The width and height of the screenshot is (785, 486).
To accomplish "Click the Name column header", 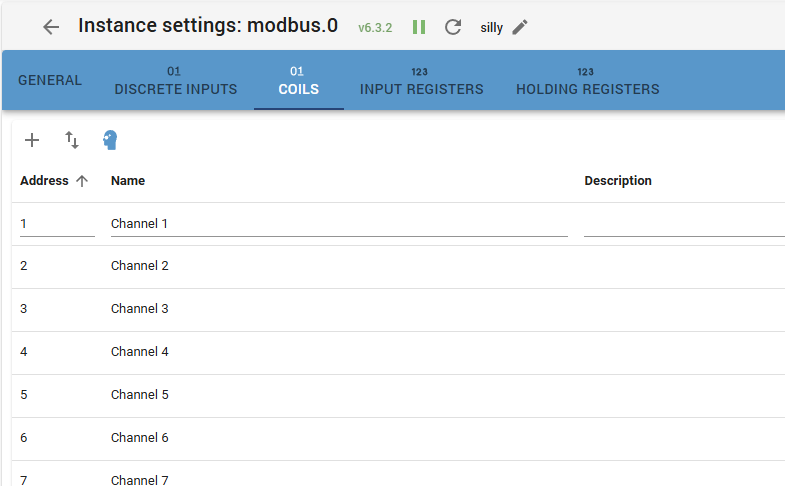I will 128,181.
